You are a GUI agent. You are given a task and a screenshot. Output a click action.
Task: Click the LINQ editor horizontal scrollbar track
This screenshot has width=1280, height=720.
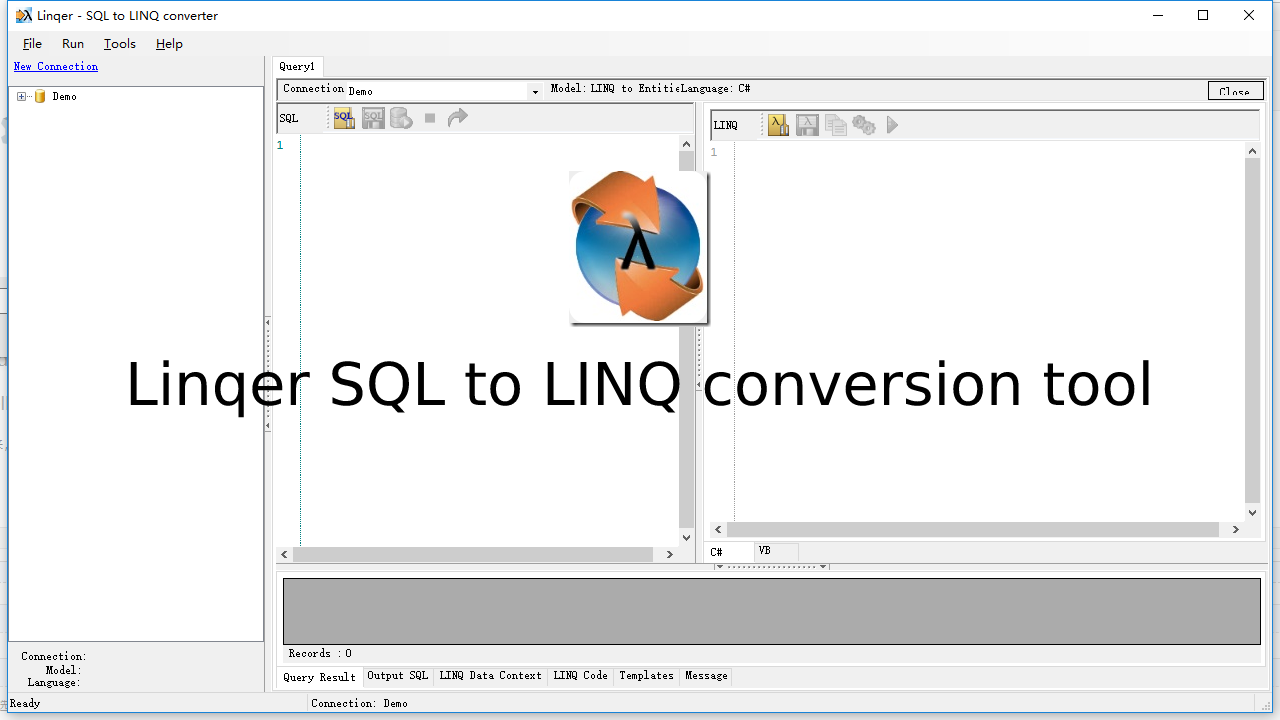pyautogui.click(x=973, y=530)
